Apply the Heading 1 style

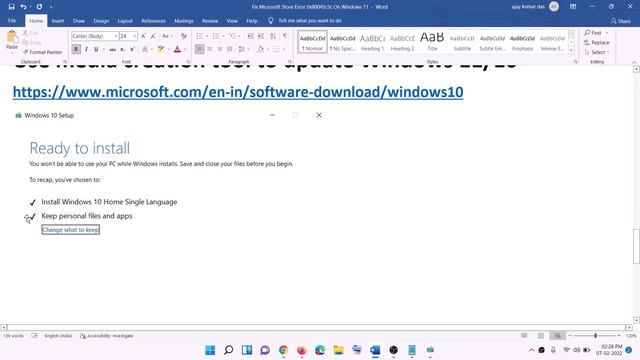coord(372,41)
